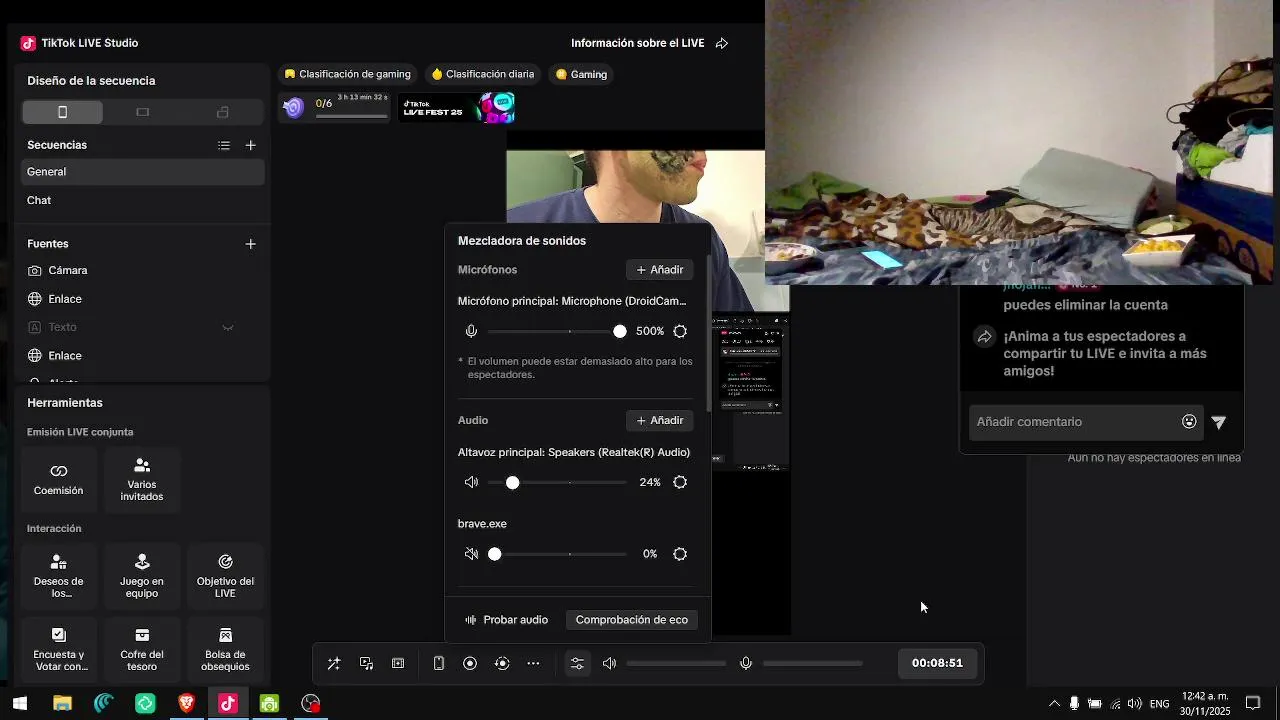Open the Brave browser on taskbar
The image size is (1280, 720).
tap(186, 704)
